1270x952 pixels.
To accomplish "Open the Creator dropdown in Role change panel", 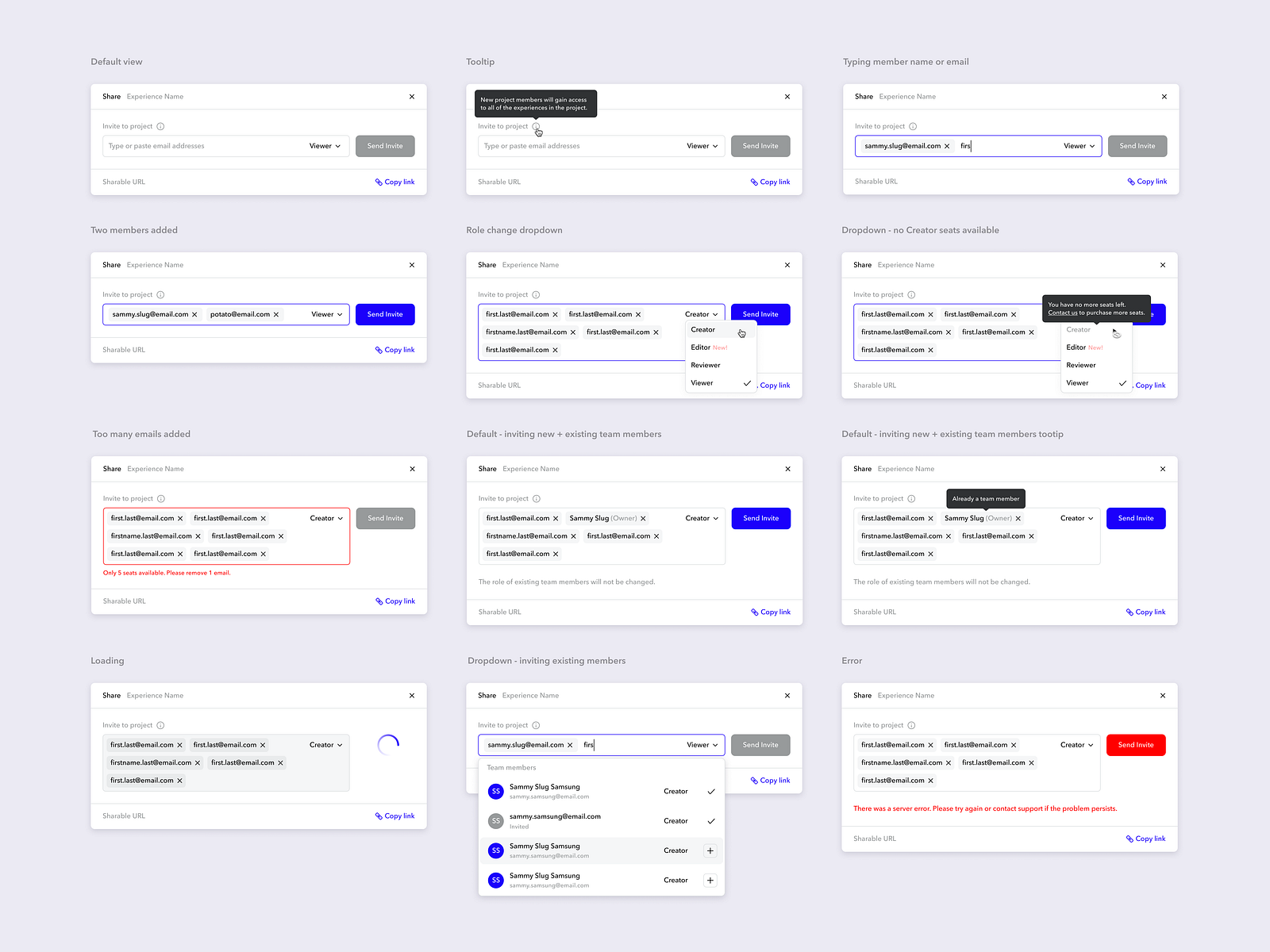I will (x=702, y=314).
